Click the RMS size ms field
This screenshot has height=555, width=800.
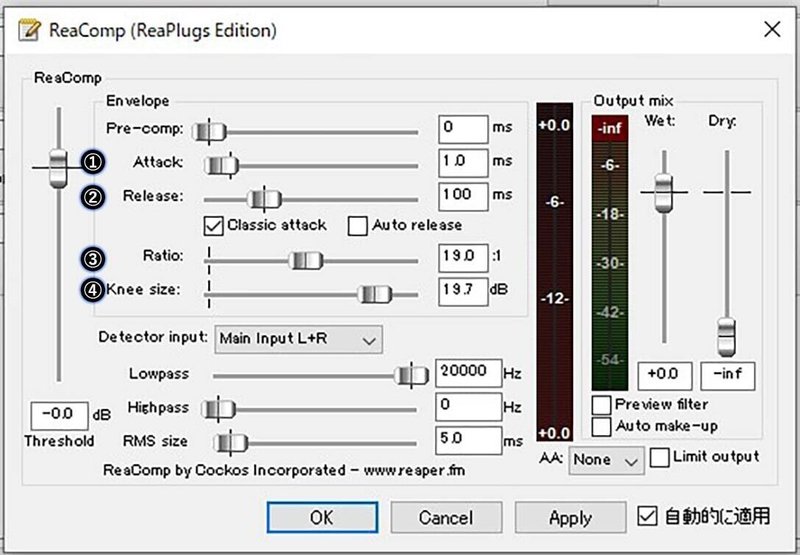(x=468, y=440)
